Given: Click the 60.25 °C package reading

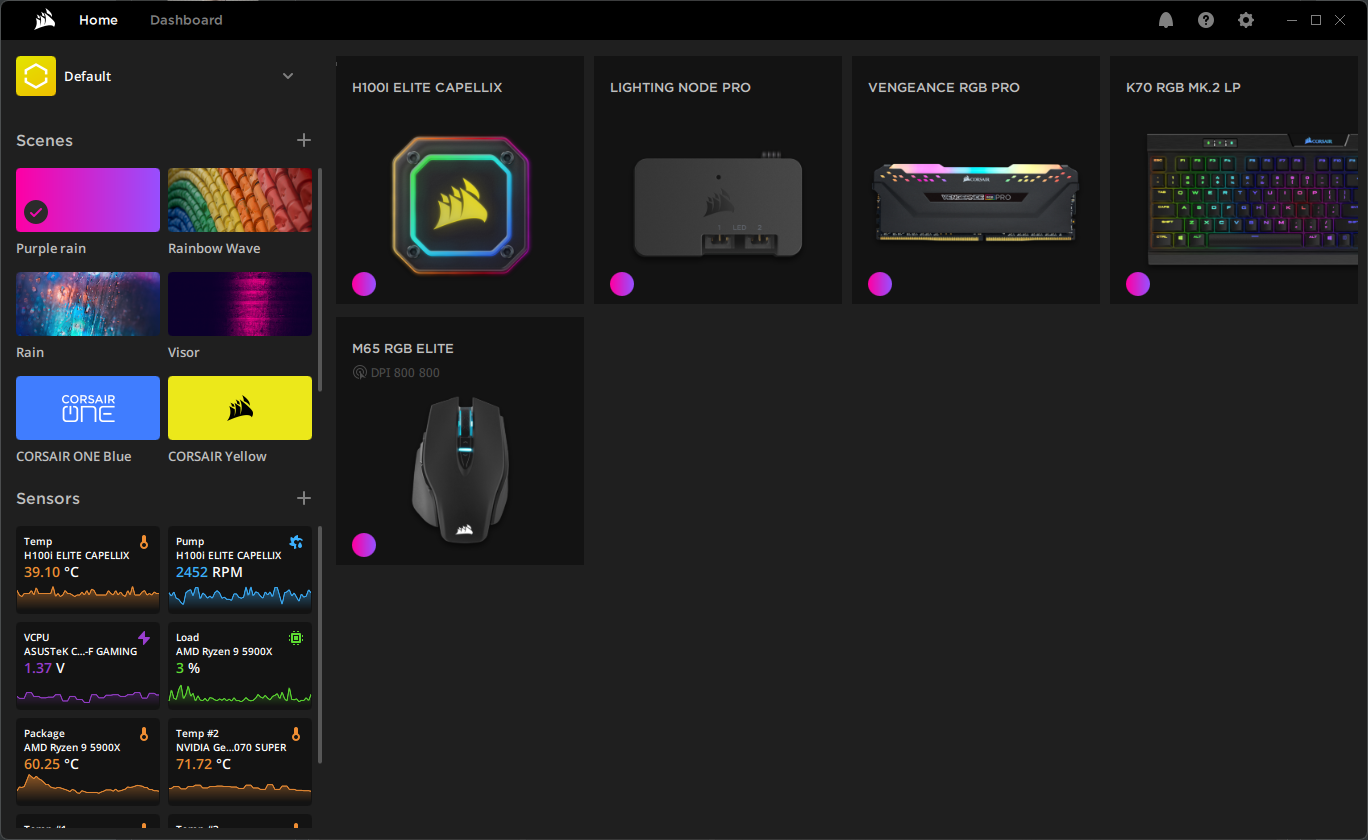Looking at the screenshot, I should [x=51, y=764].
